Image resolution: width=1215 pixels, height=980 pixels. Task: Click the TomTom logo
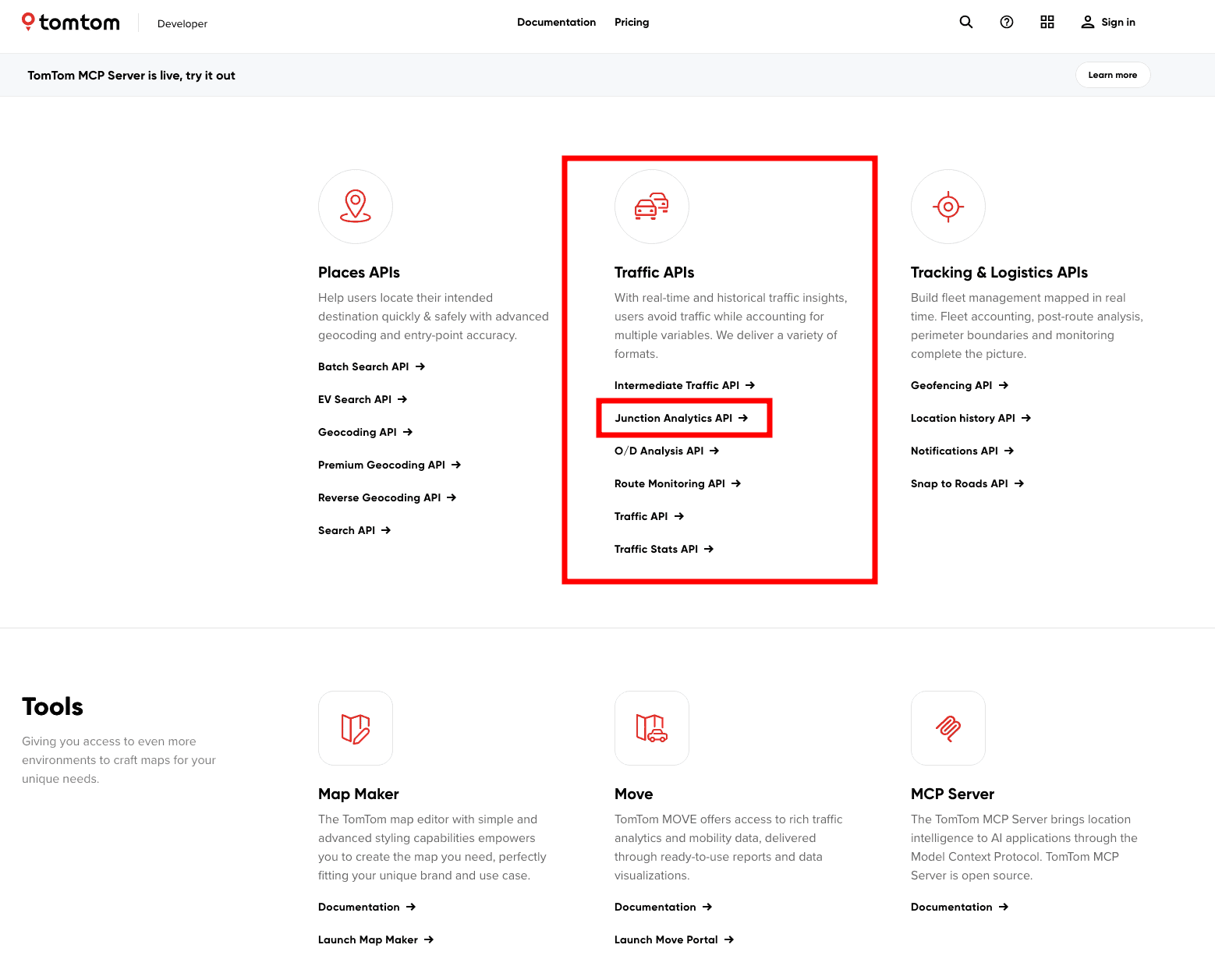click(71, 23)
